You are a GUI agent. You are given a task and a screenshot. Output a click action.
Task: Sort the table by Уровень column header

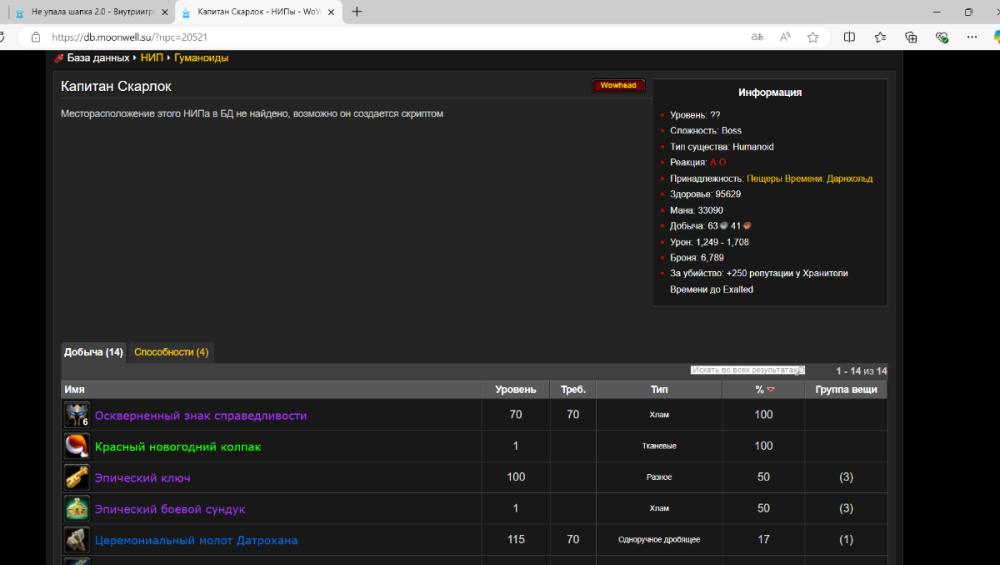coord(515,389)
